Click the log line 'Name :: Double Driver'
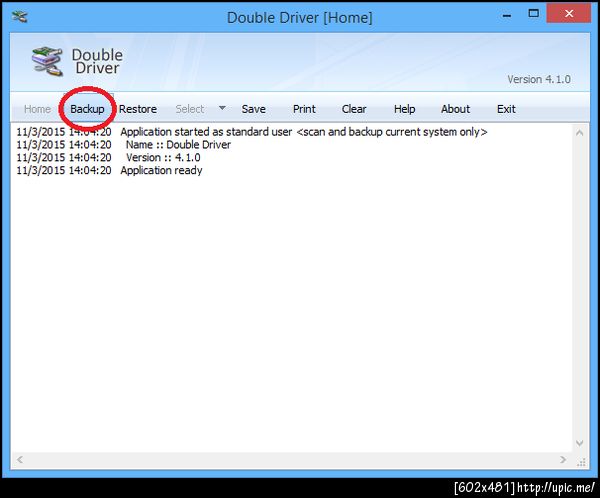The image size is (600, 498). [124, 145]
